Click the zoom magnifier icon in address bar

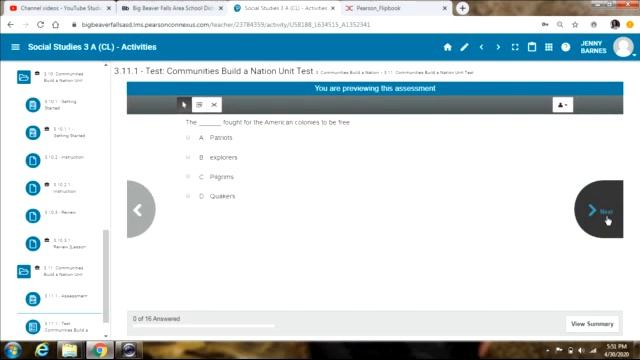click(560, 24)
